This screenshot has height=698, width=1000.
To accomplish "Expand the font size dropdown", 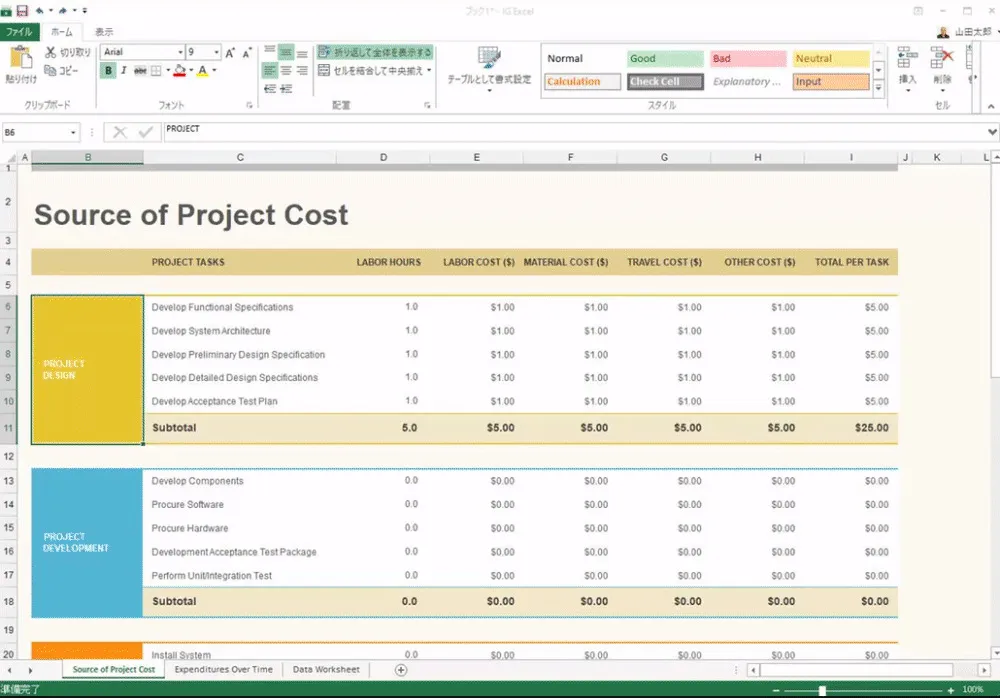I will (x=217, y=52).
